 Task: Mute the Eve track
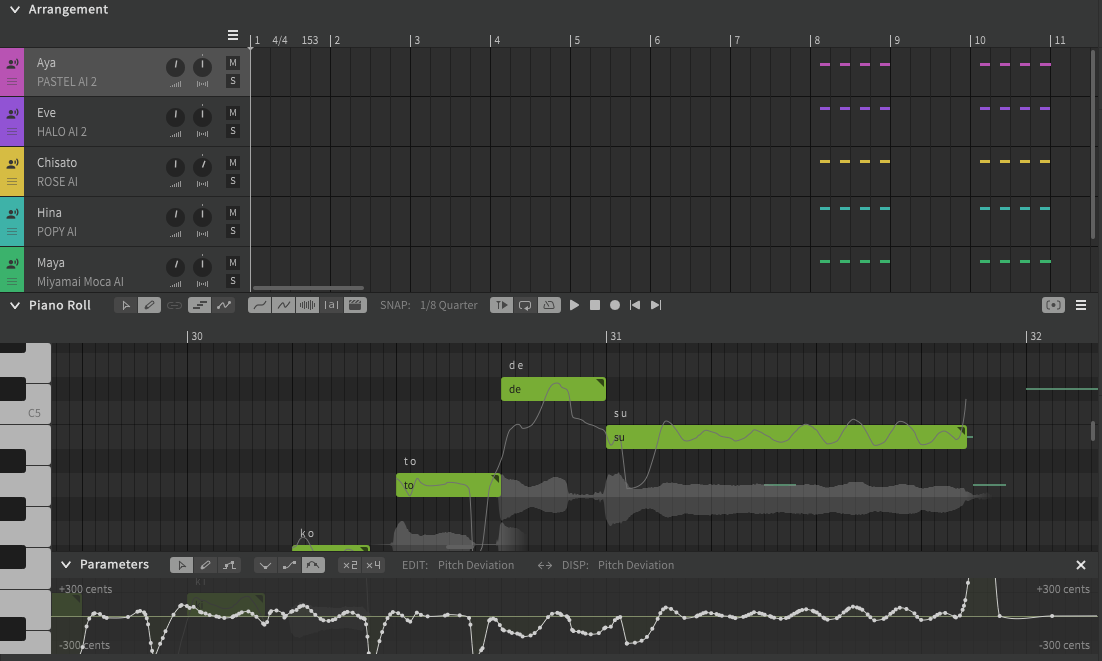(233, 112)
